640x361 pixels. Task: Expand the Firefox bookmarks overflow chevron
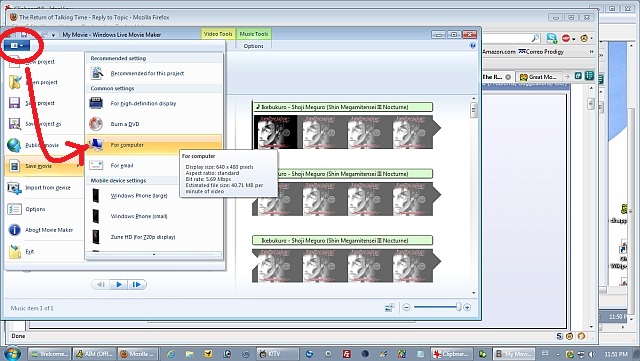(591, 52)
